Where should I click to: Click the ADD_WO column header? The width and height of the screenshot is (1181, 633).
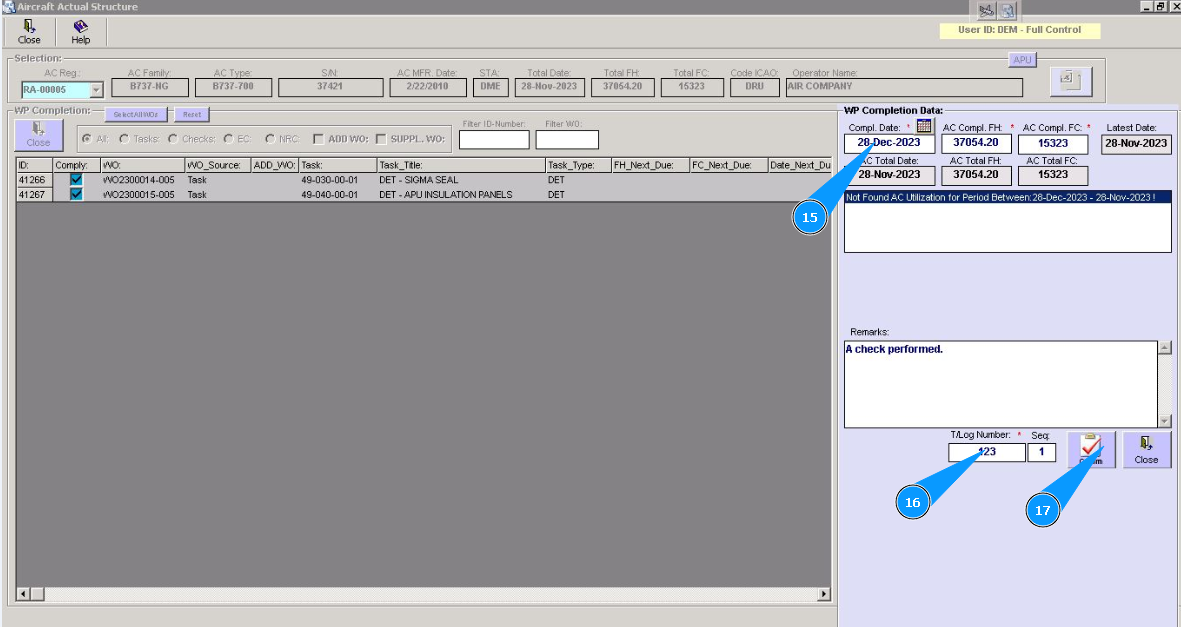point(275,165)
